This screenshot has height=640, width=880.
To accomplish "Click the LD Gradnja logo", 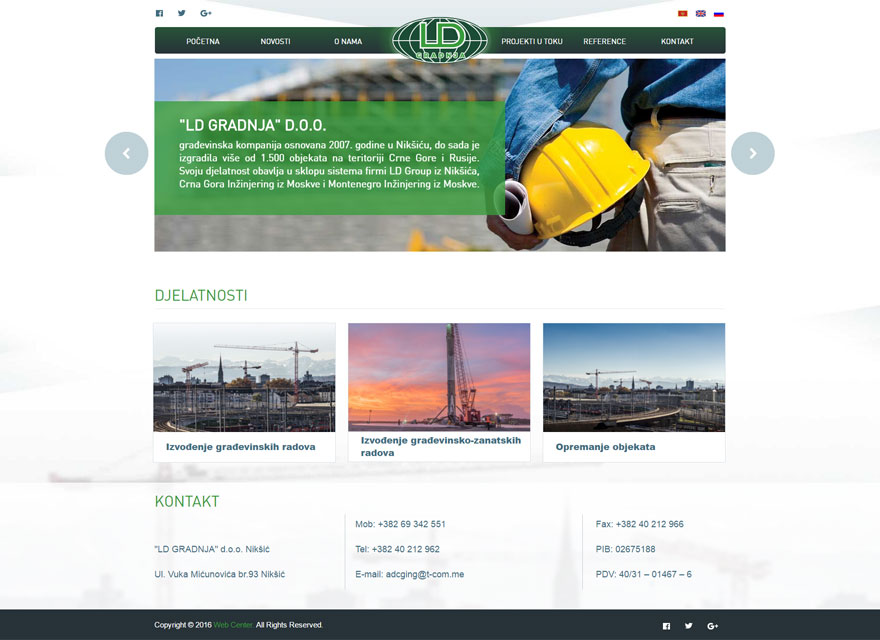I will (x=440, y=39).
